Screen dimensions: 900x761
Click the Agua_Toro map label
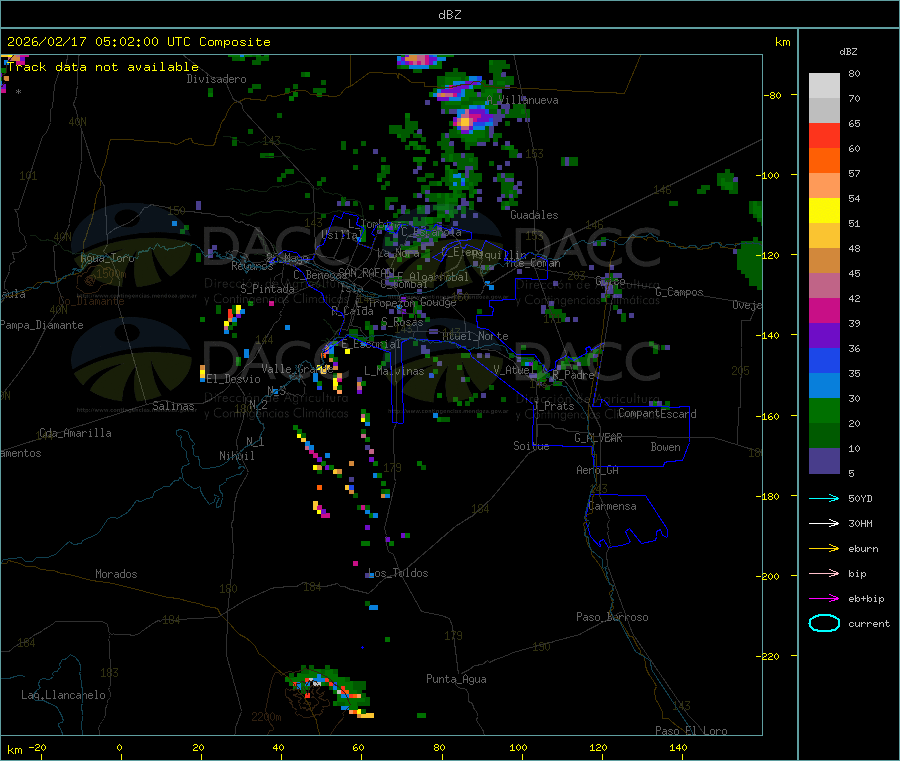(107, 258)
